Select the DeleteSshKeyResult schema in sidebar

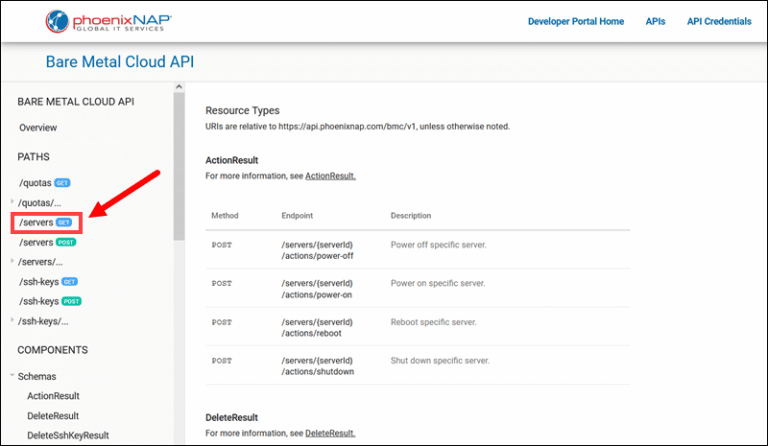(x=67, y=435)
